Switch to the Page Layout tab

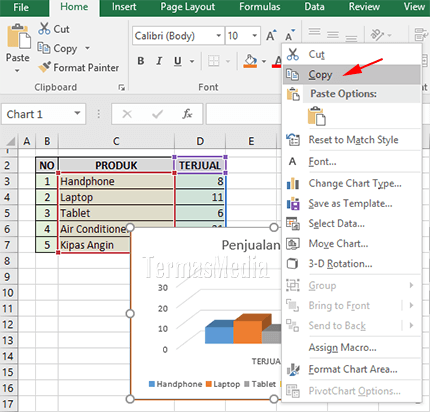188,7
